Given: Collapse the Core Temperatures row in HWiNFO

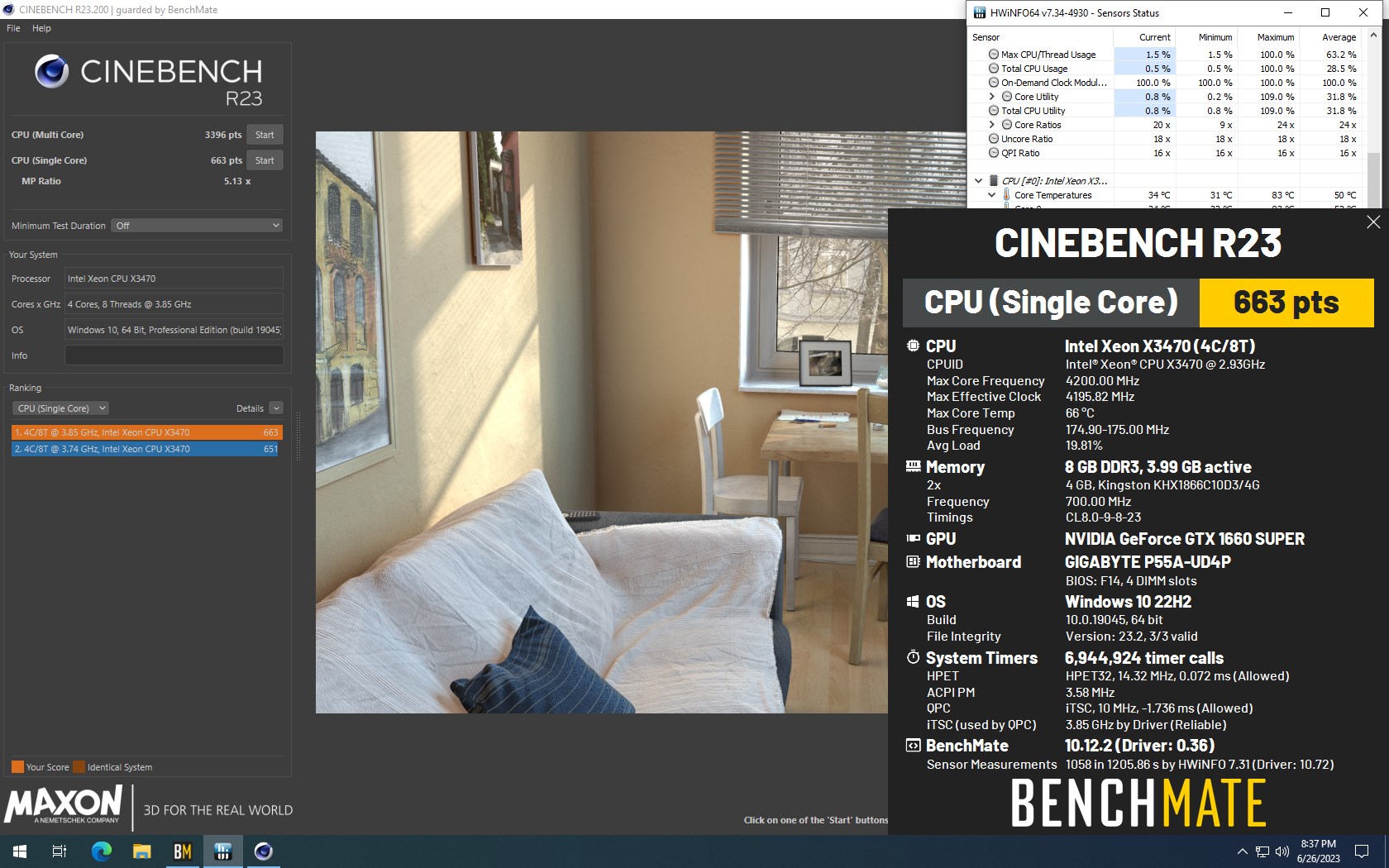Looking at the screenshot, I should [992, 195].
